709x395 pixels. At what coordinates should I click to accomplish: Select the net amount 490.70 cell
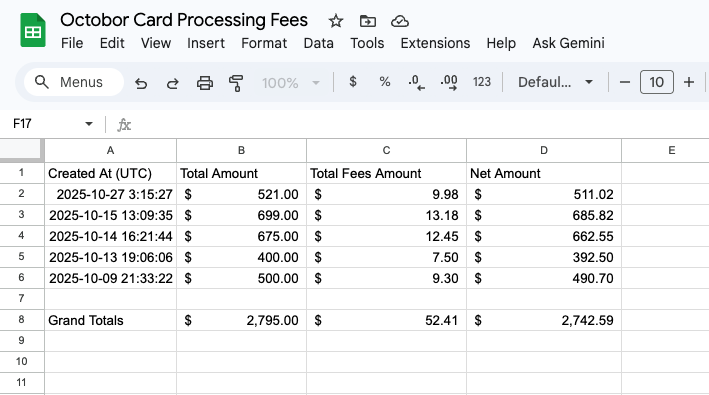544,278
